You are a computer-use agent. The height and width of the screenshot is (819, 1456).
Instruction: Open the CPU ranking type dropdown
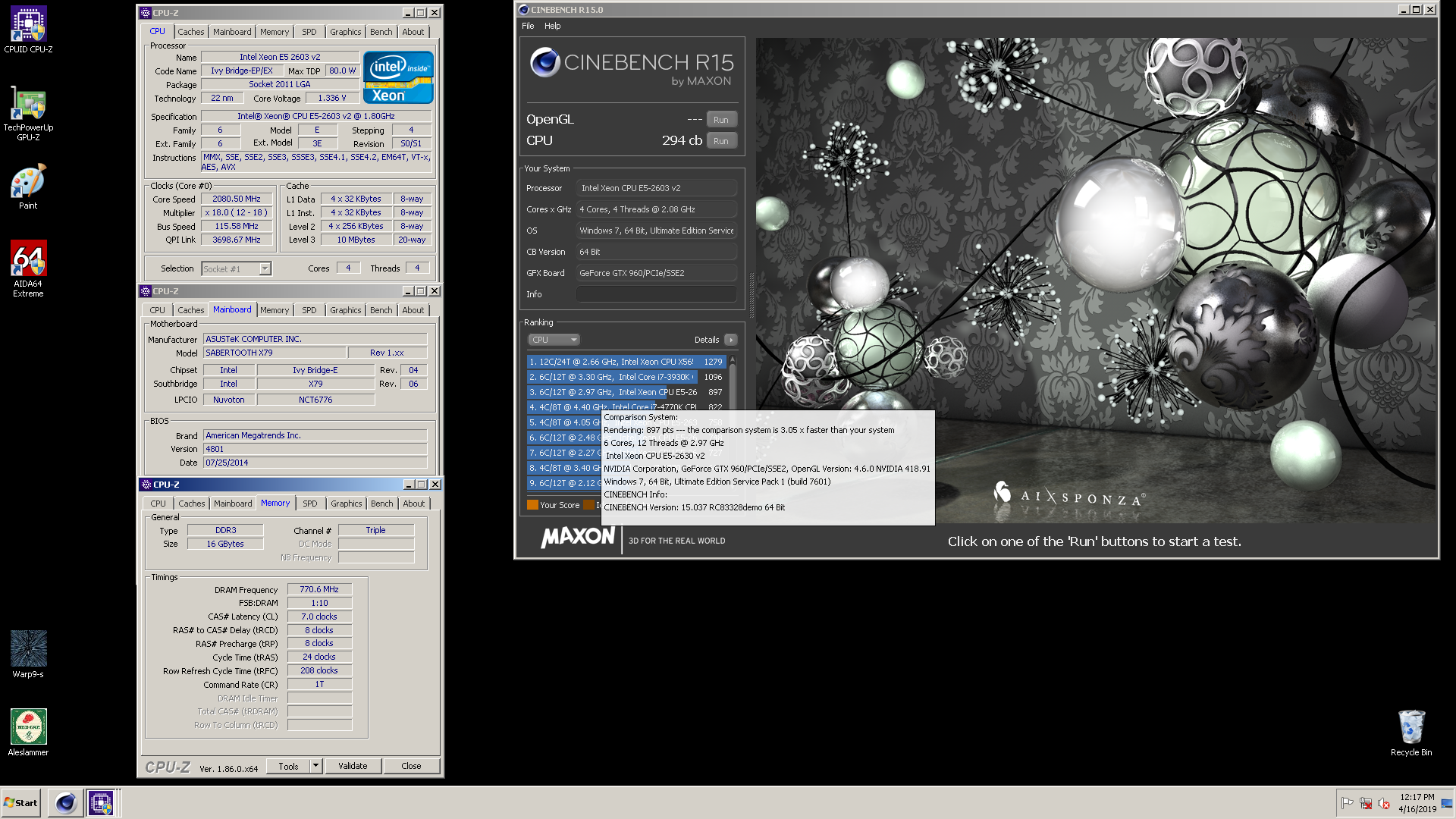tap(554, 340)
